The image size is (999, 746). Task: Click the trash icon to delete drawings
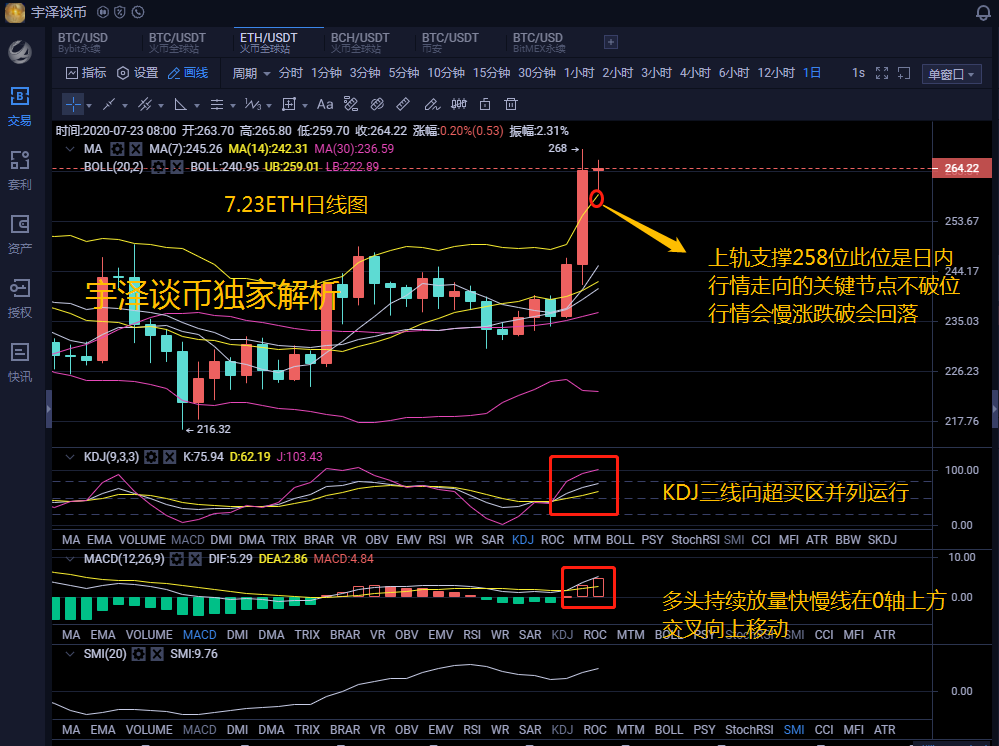coord(511,104)
